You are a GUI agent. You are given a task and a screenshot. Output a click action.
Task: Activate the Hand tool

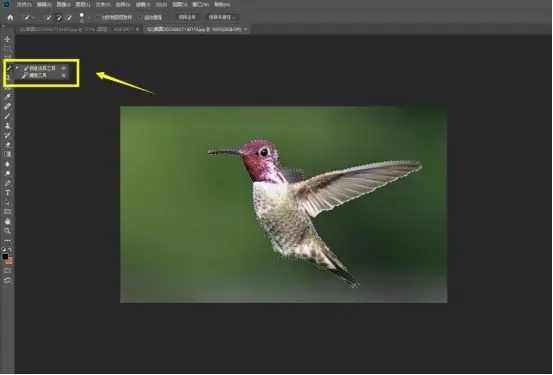point(7,222)
